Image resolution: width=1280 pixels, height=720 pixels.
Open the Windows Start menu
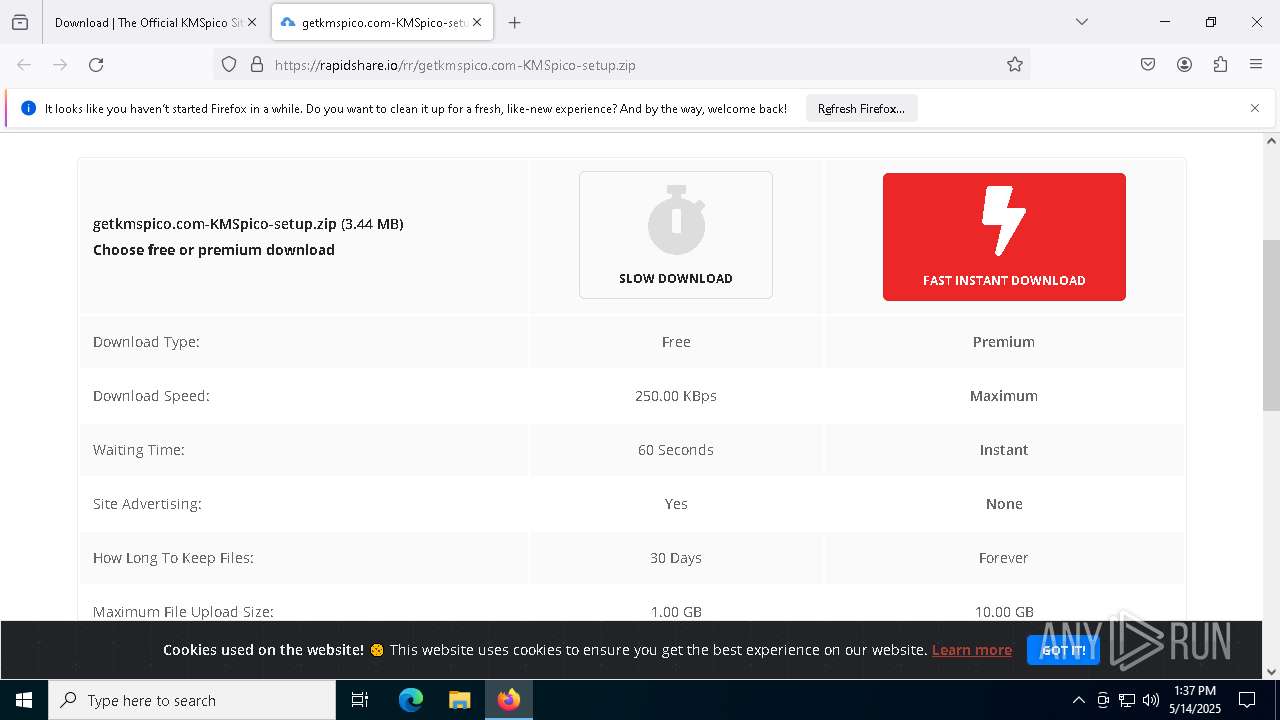pos(24,700)
